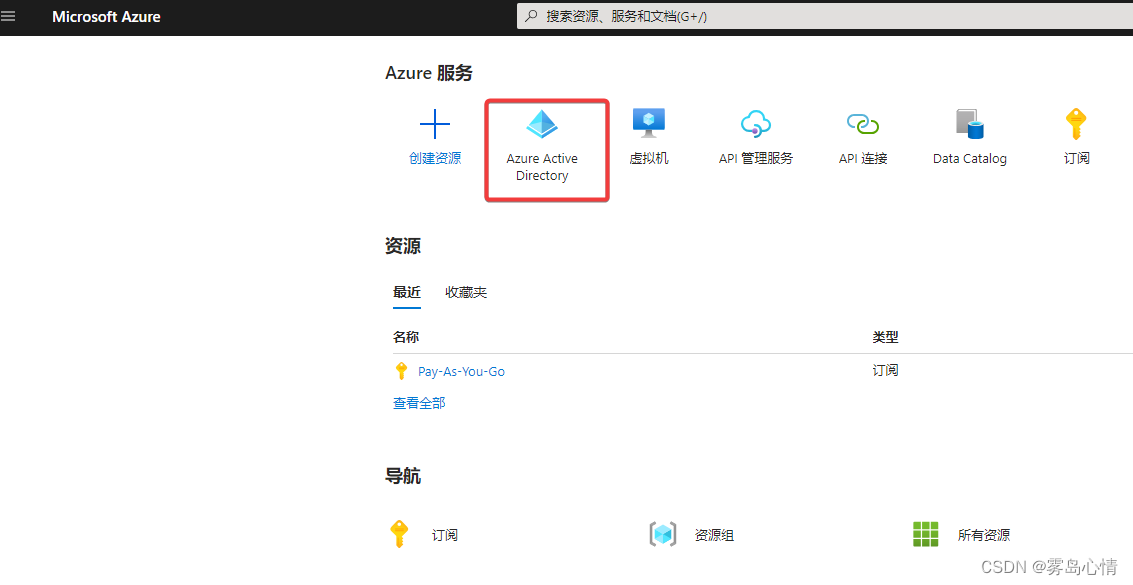Switch to the 收藏夹 tab
Screen dimensions: 1133x585
click(466, 292)
